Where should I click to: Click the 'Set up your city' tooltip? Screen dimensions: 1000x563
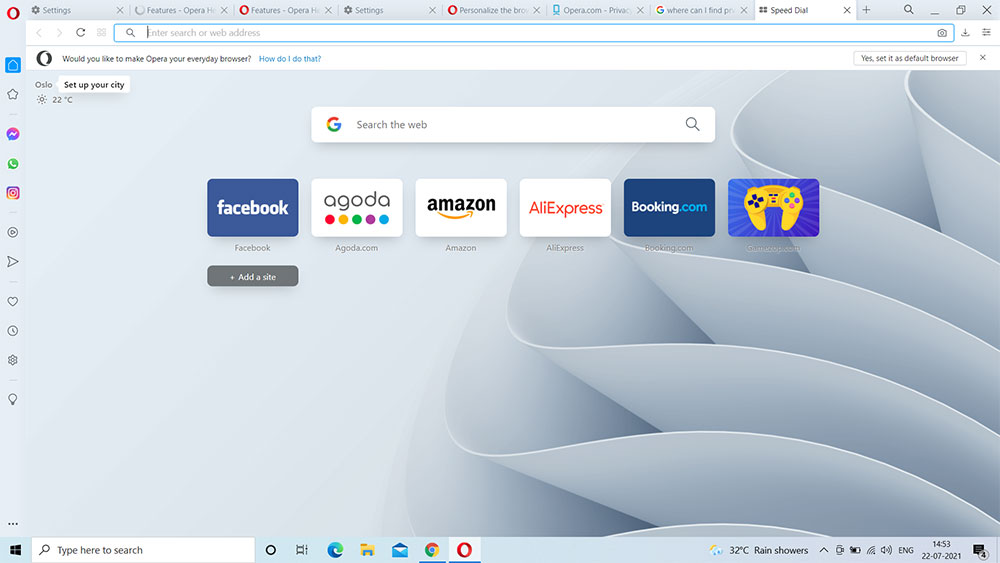[94, 85]
